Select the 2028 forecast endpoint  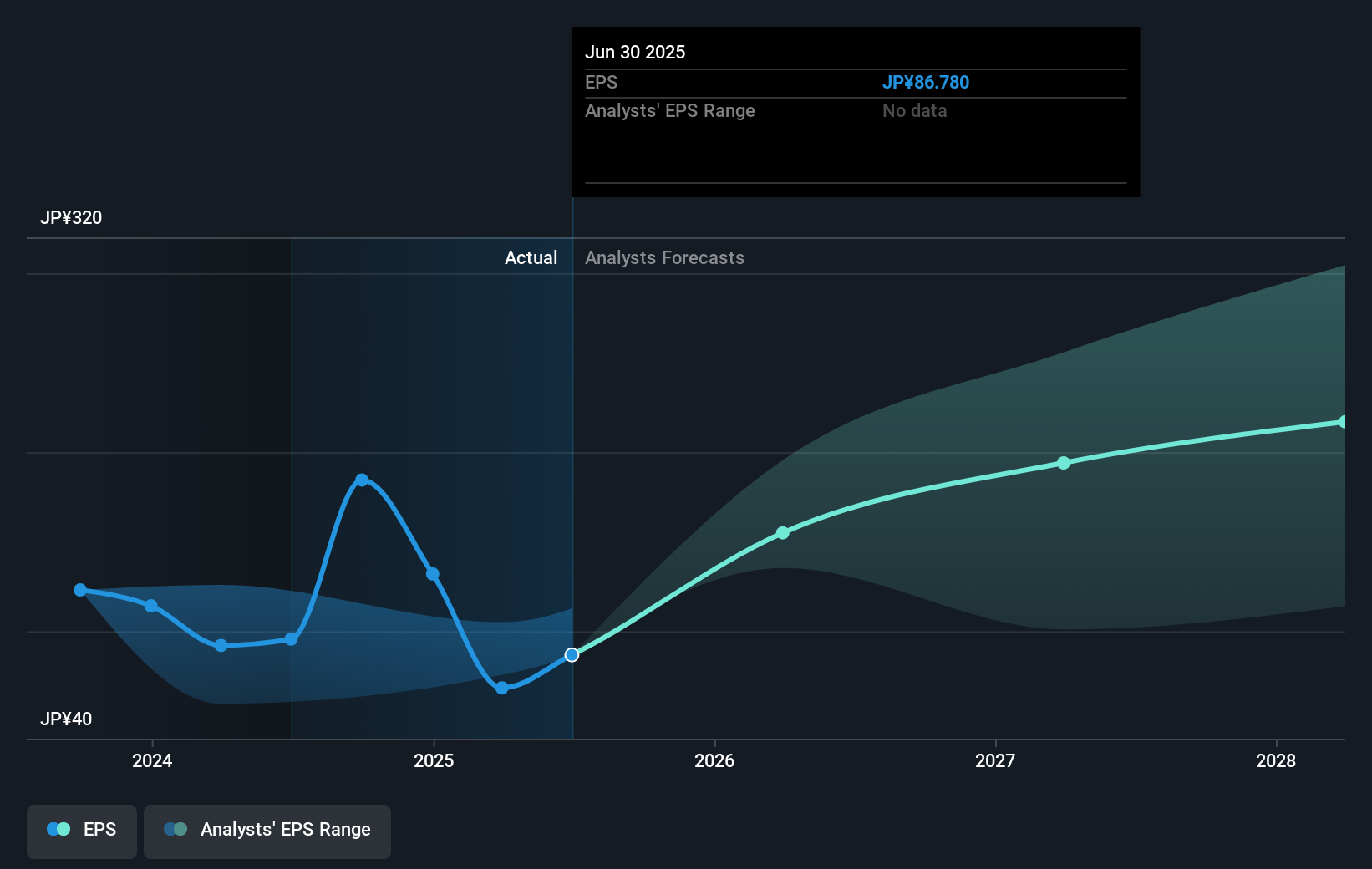1343,422
